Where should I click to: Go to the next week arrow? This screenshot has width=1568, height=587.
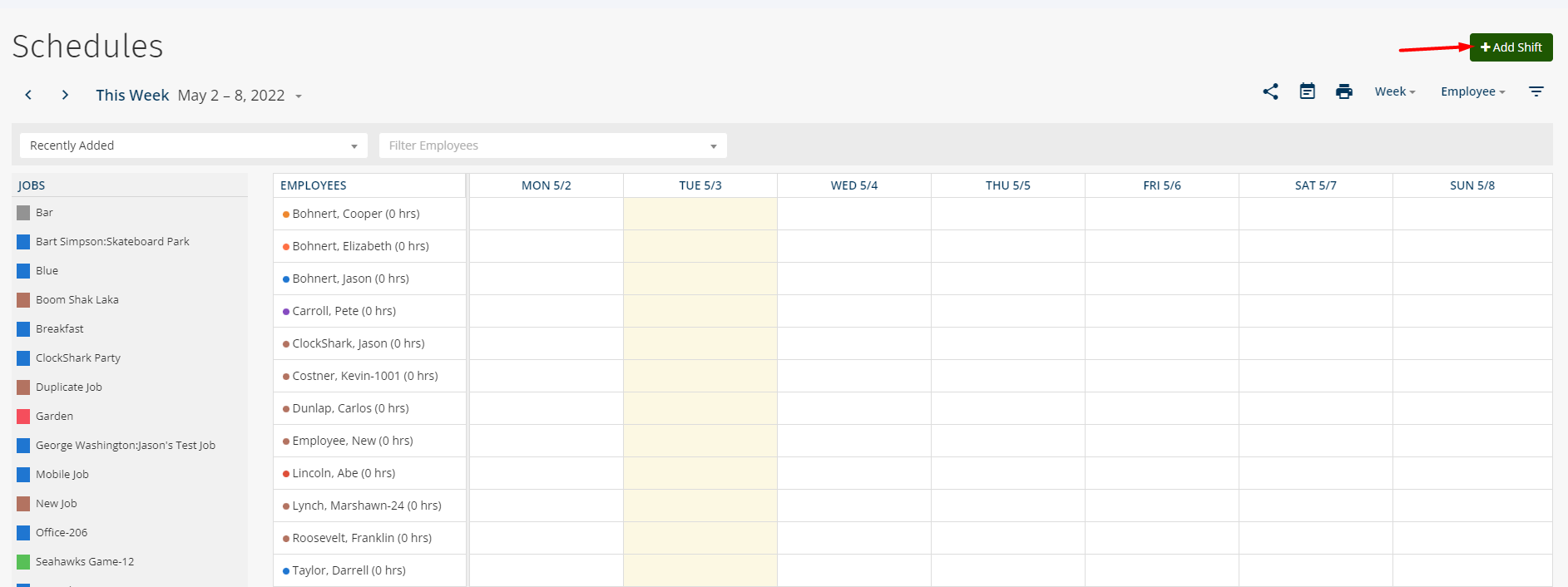click(x=65, y=95)
